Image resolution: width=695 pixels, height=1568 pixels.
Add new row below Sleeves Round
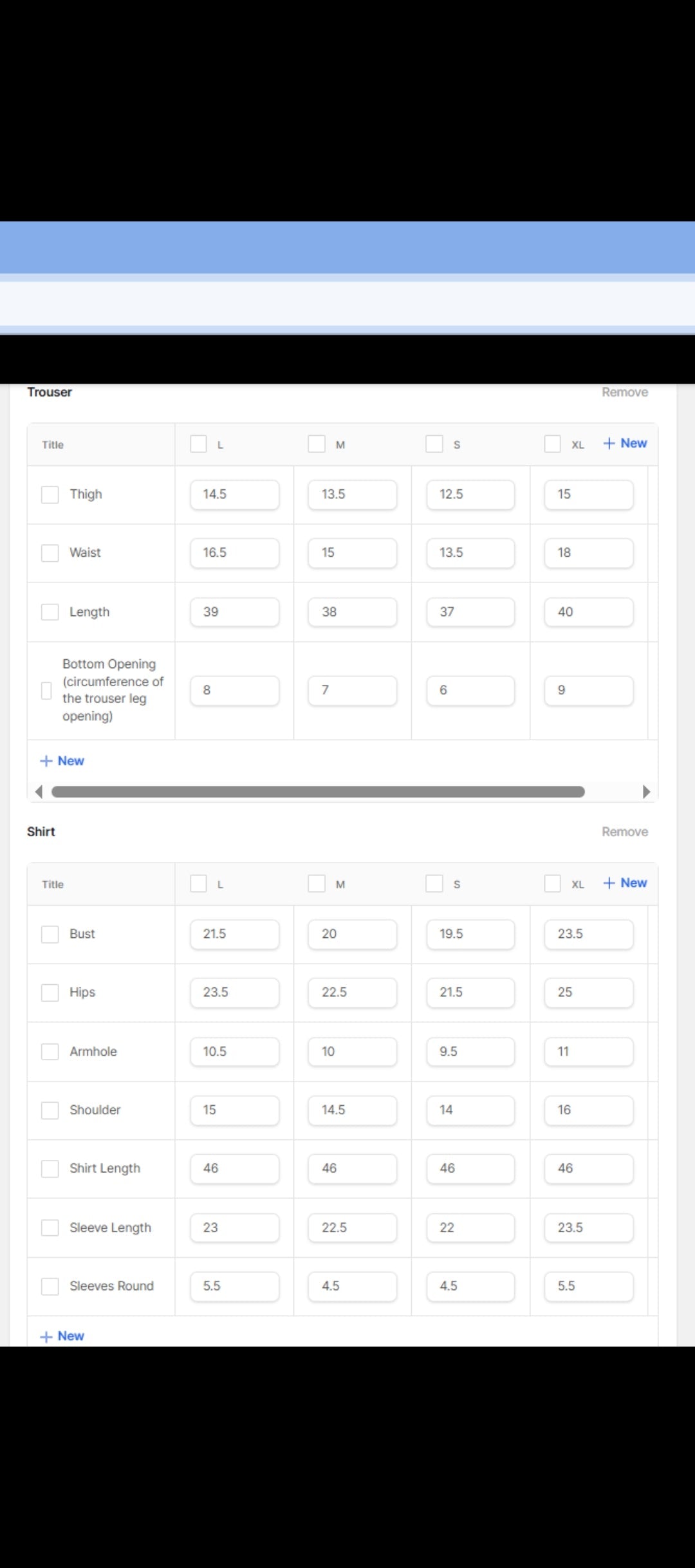pos(62,1336)
